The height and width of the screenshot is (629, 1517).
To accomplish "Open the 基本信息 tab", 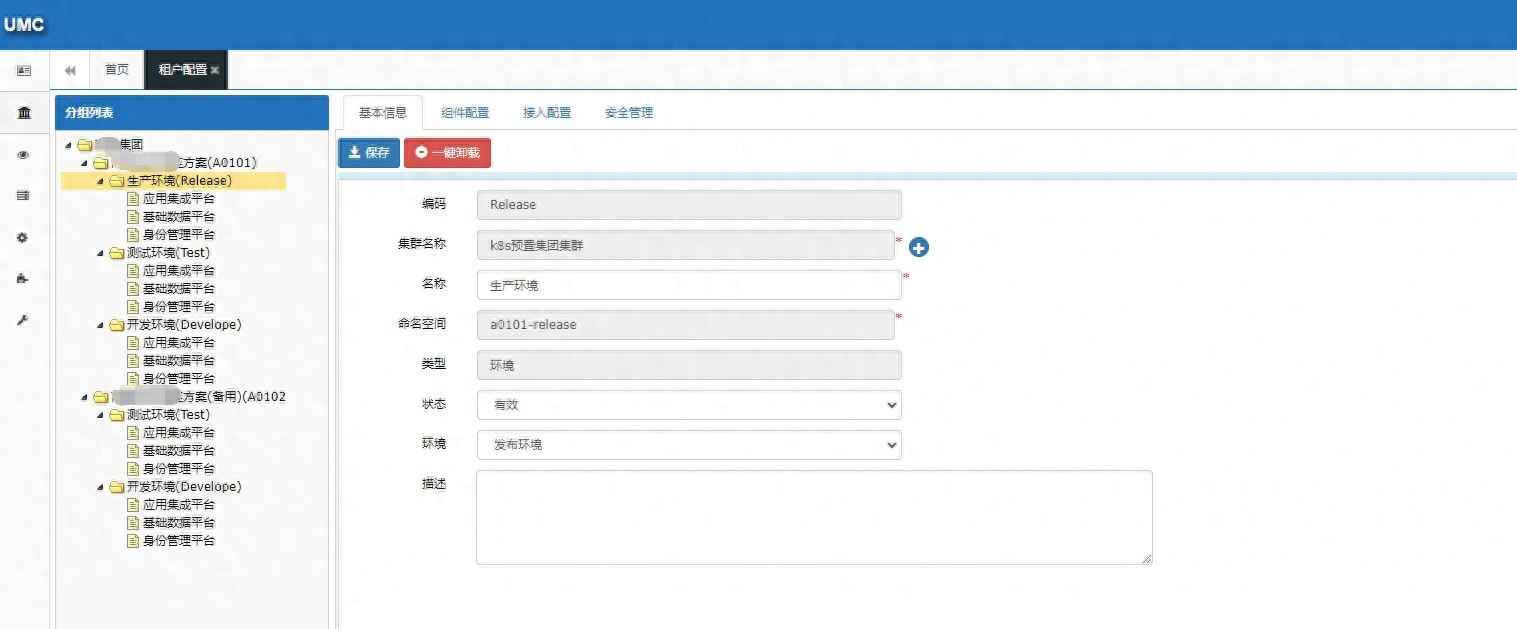I will tap(383, 113).
